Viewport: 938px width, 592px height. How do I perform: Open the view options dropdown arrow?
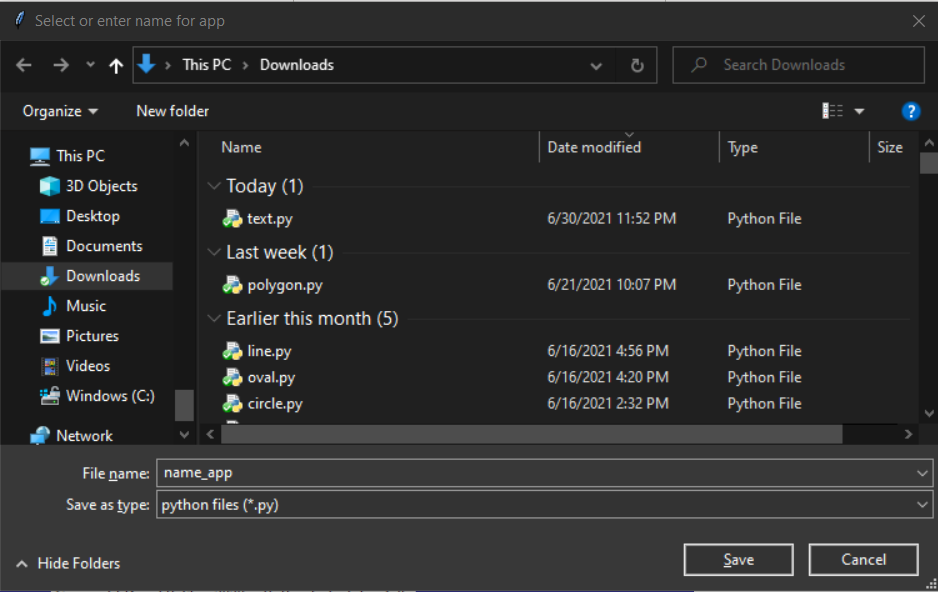tap(860, 111)
